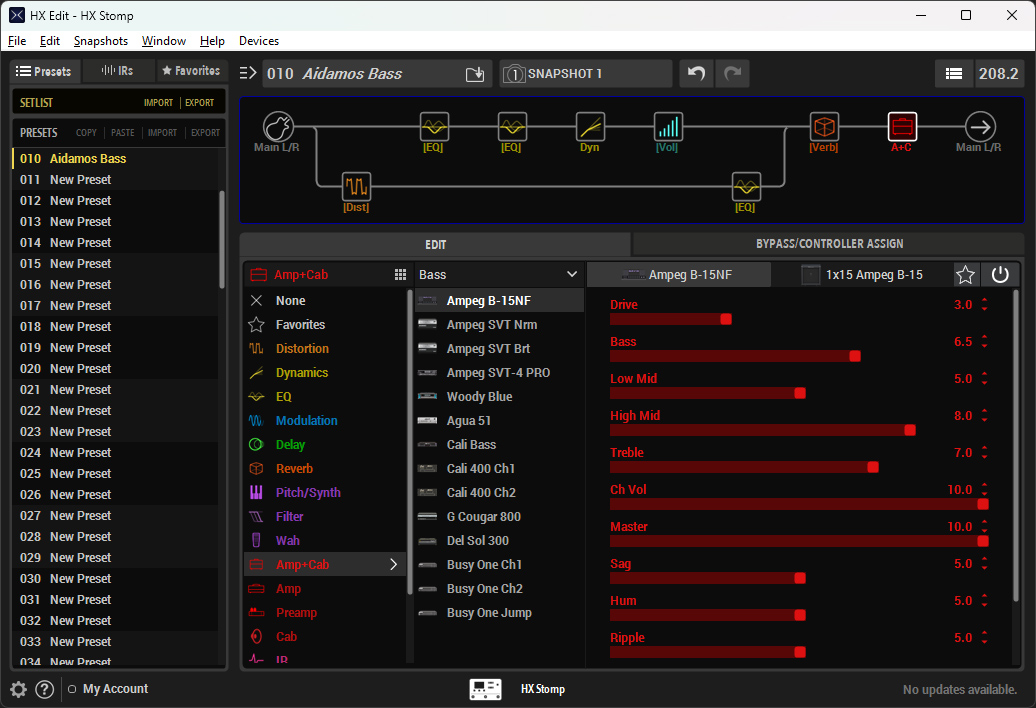Image resolution: width=1036 pixels, height=708 pixels.
Task: Select the Ampeg SVT-4 PRO model
Action: (x=499, y=372)
